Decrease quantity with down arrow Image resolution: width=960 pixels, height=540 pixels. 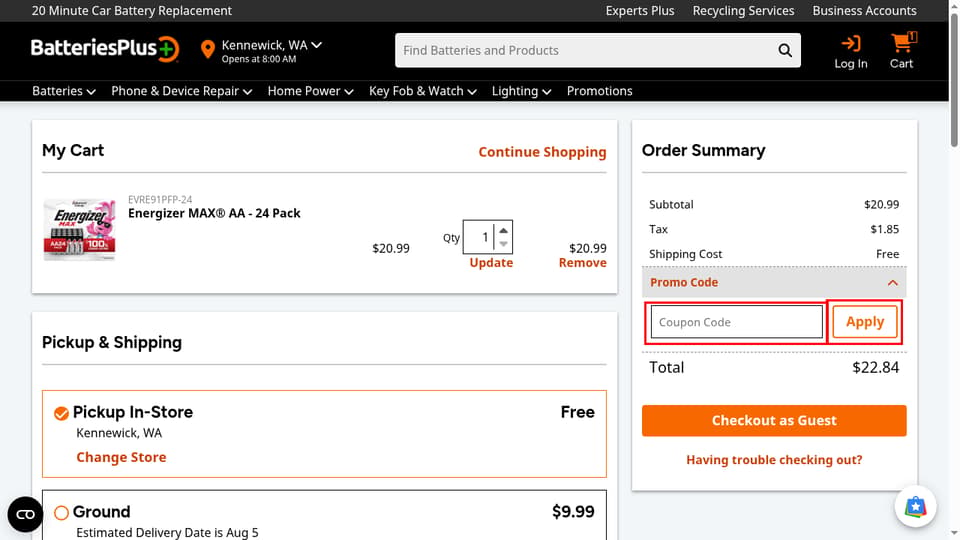pos(503,244)
